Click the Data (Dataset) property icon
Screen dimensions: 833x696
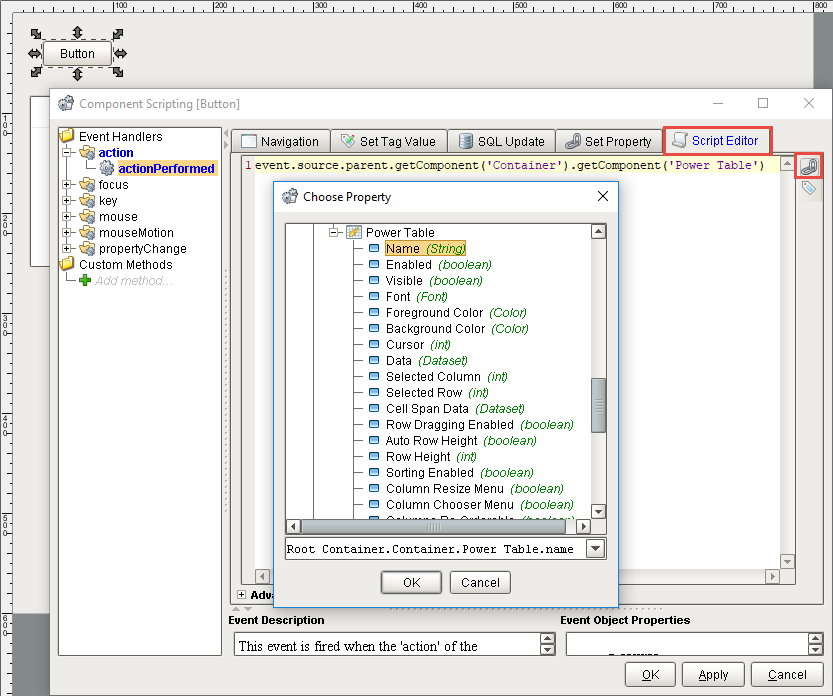[374, 360]
